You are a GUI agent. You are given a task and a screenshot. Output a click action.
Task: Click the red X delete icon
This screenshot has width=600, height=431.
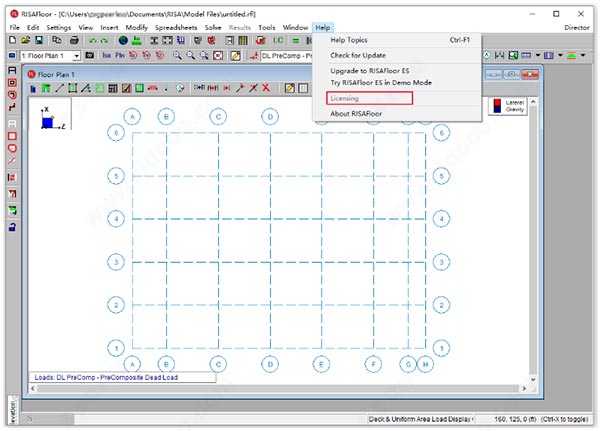tap(266, 88)
